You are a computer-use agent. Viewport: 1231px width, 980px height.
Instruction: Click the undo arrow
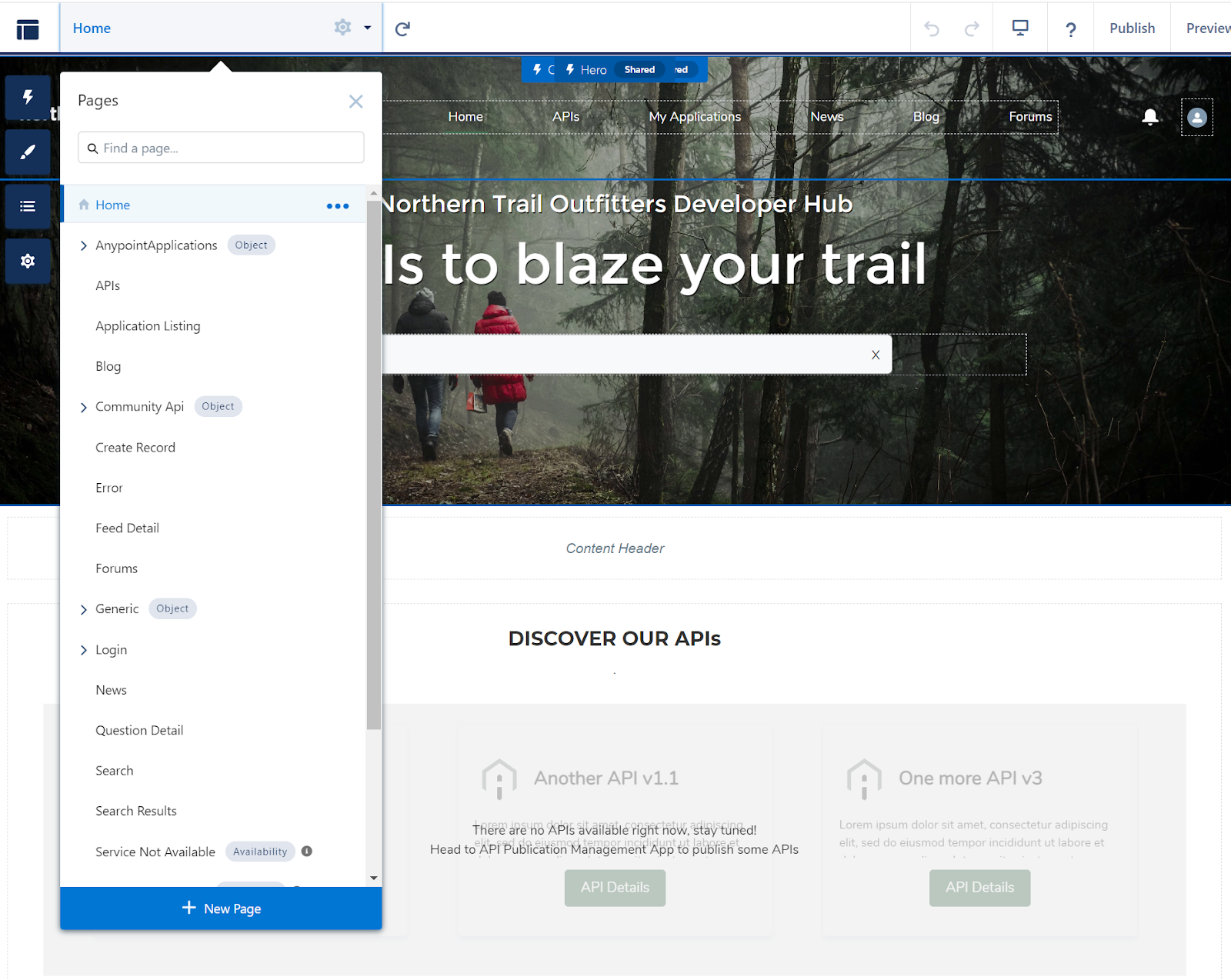932,29
